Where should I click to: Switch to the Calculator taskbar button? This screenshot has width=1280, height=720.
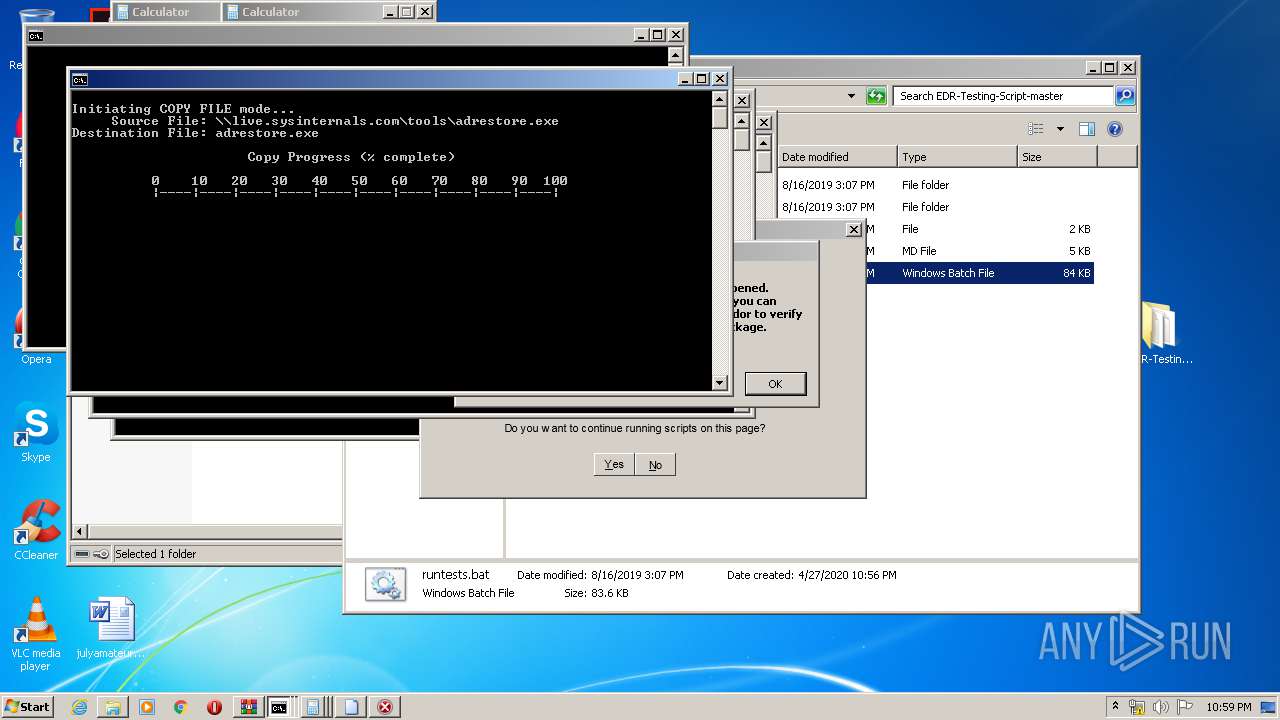pos(314,707)
